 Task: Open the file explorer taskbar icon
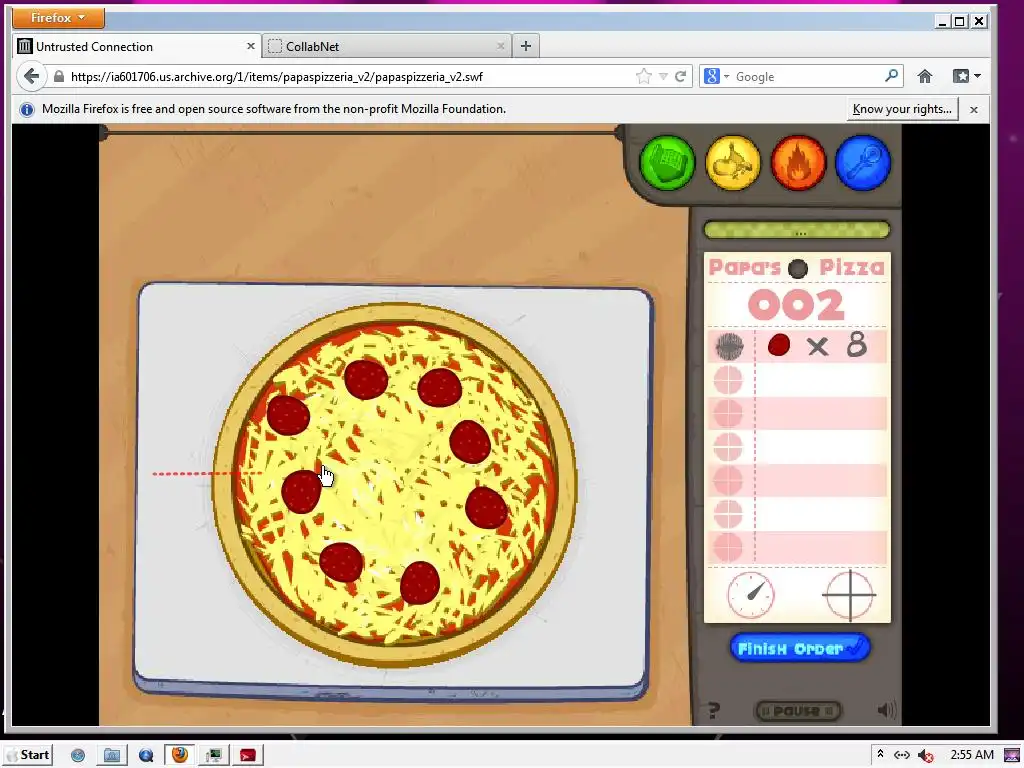click(x=112, y=755)
